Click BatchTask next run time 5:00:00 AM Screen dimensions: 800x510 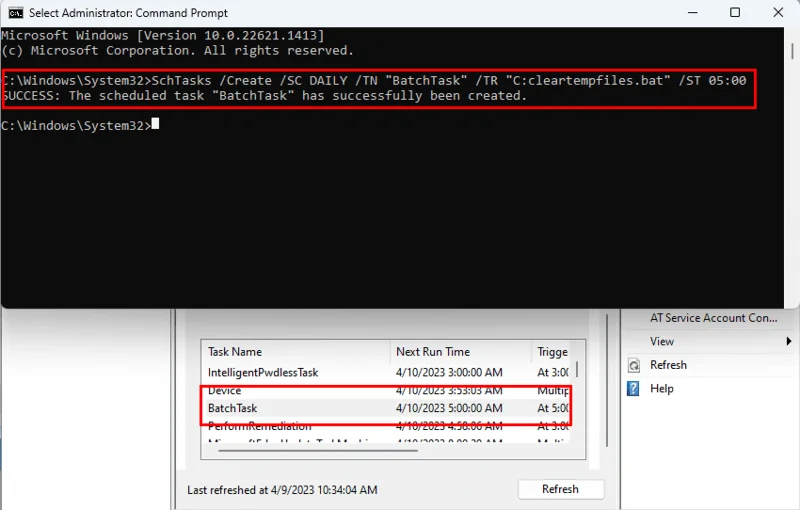[x=449, y=408]
